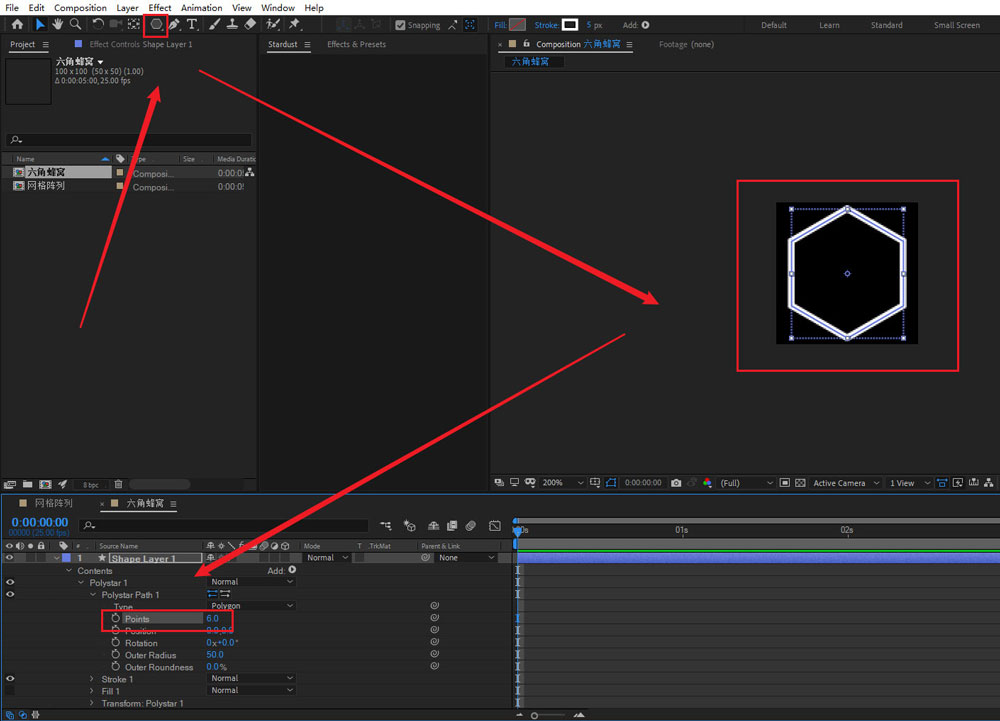Image resolution: width=1000 pixels, height=721 pixels.
Task: Switch to the Effects & Presets tab
Action: click(x=356, y=44)
